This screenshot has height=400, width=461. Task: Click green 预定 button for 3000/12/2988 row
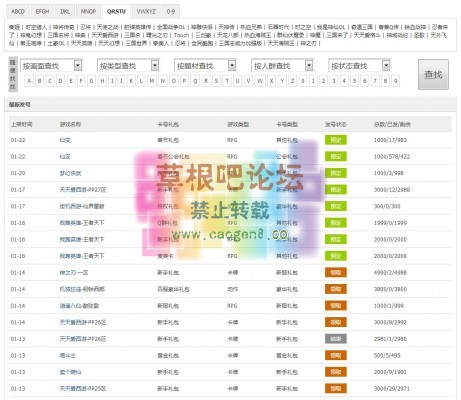tap(336, 190)
